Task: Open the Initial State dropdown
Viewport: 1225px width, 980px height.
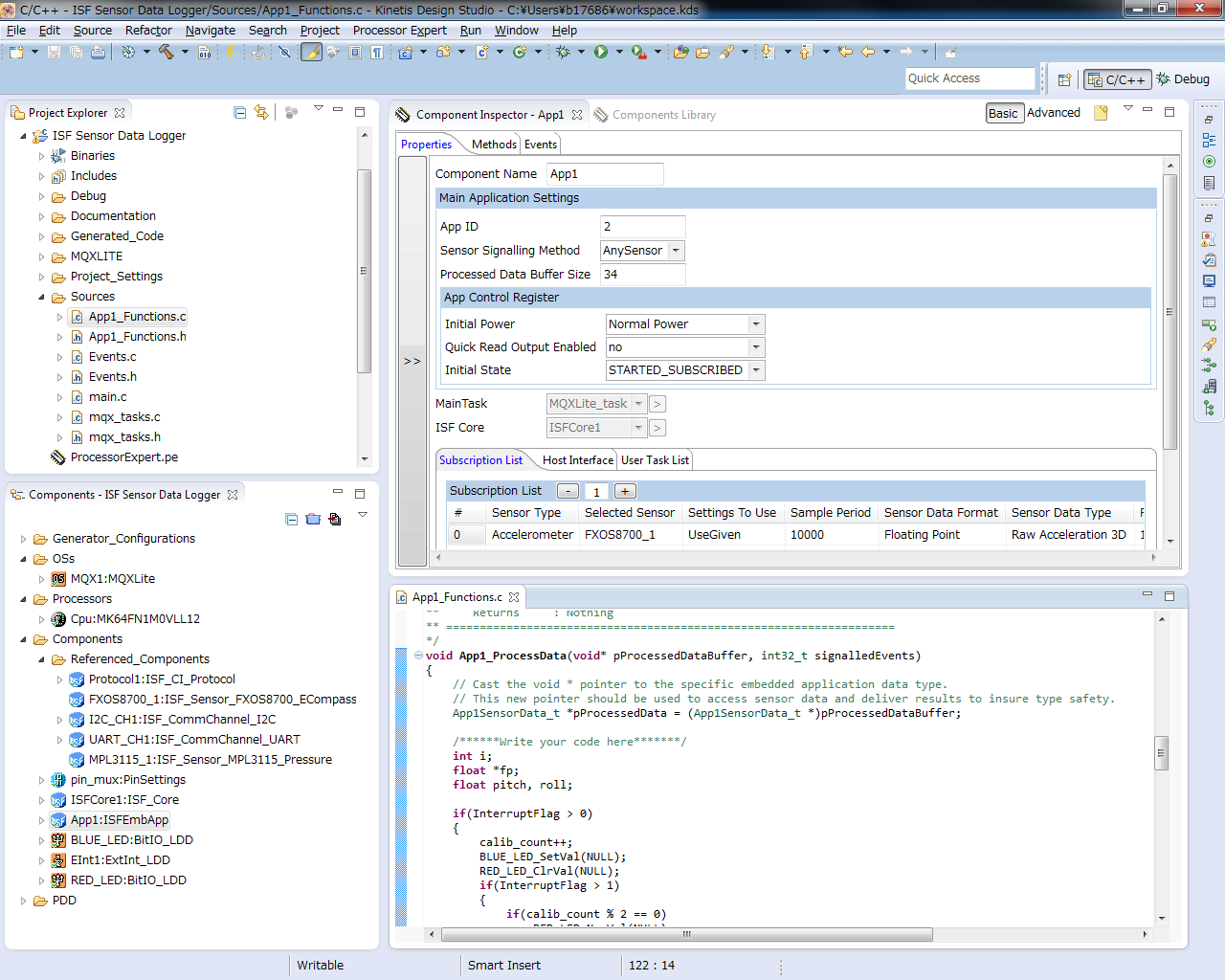Action: pos(756,370)
